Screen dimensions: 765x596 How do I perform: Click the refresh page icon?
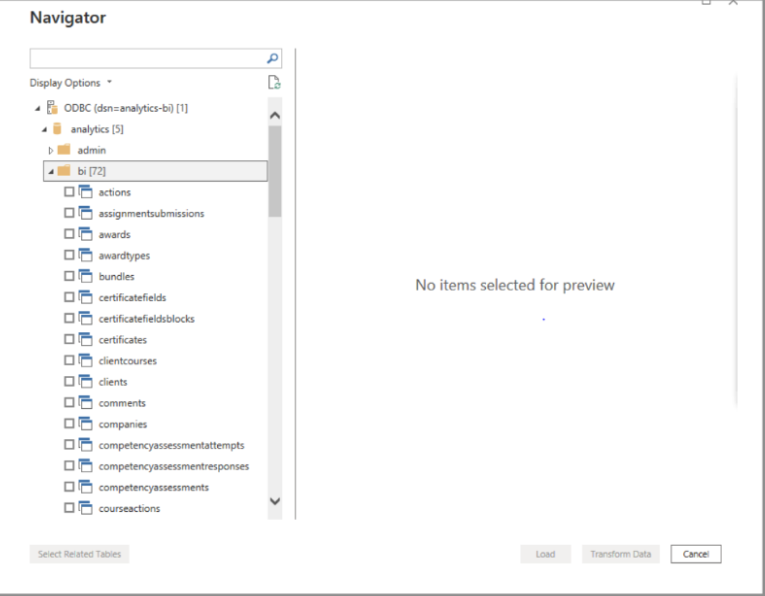pos(274,83)
